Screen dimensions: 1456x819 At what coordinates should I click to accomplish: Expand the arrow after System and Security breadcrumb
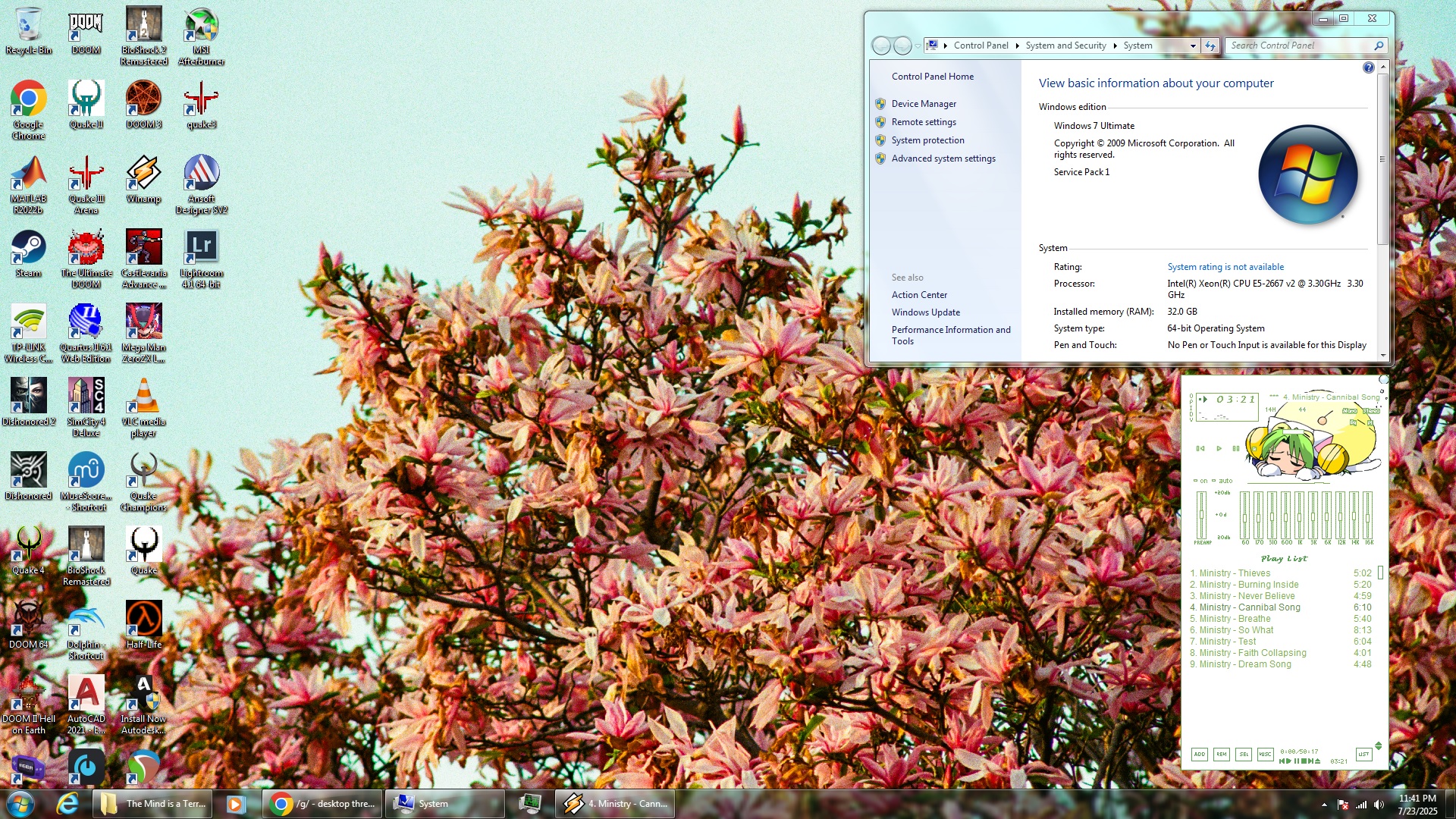pos(1115,45)
